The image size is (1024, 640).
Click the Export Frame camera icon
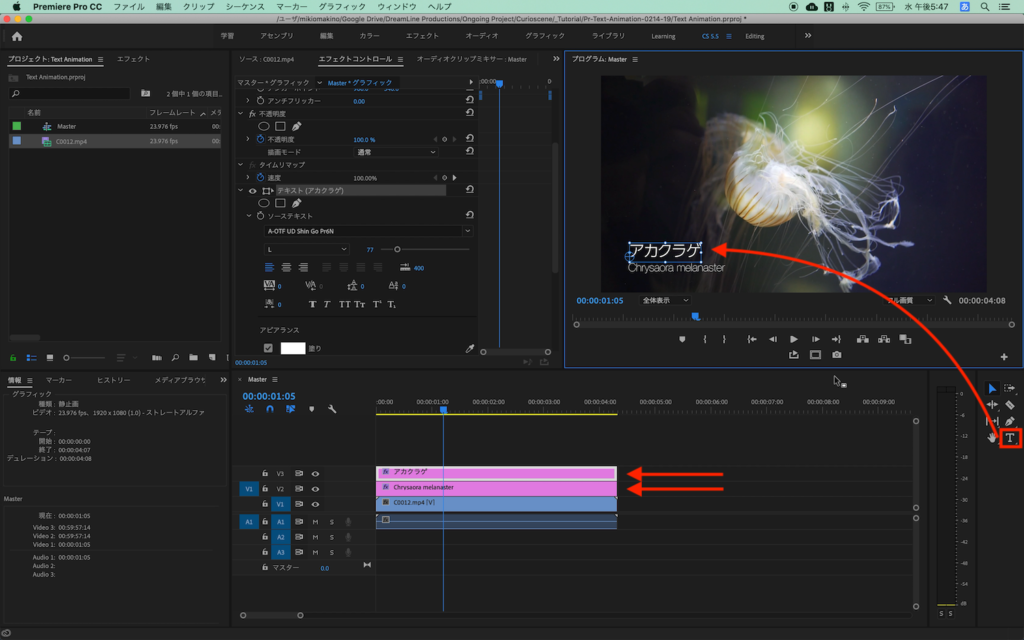836,355
